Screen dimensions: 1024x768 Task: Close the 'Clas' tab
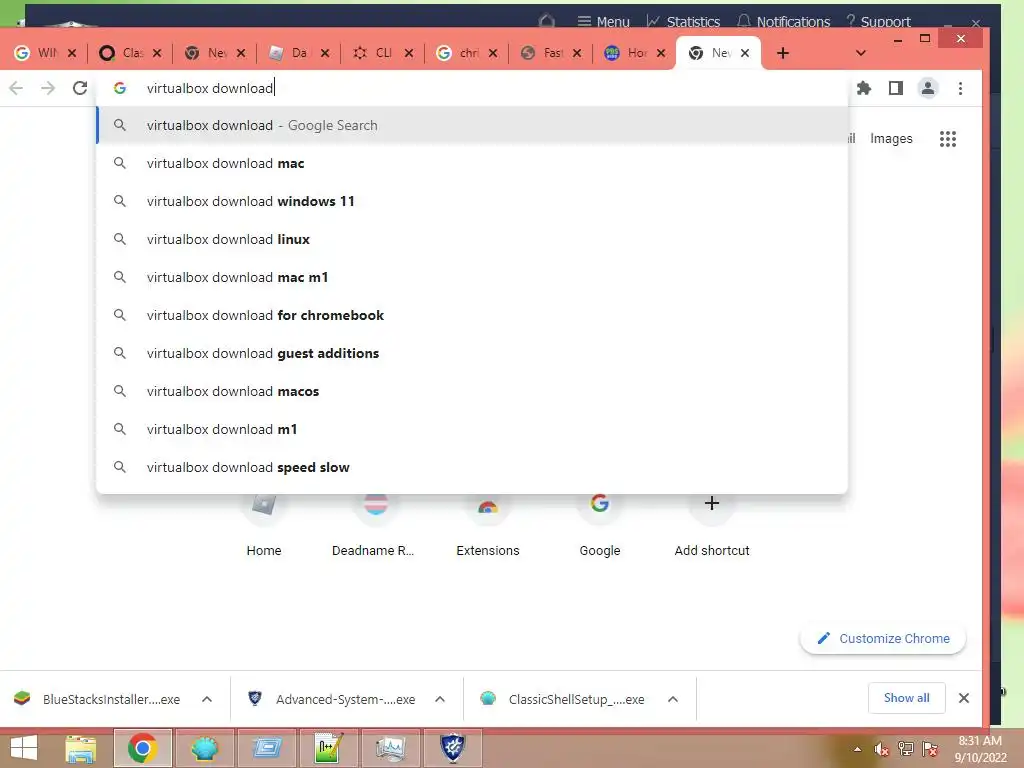[x=157, y=53]
